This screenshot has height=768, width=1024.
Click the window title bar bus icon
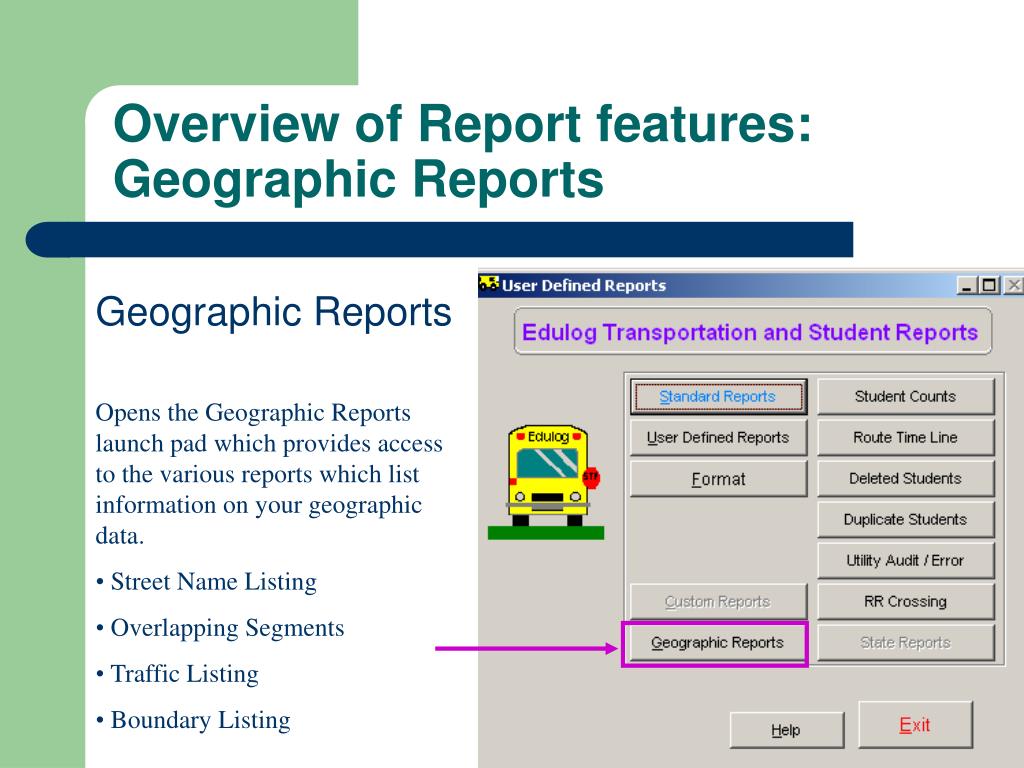488,285
